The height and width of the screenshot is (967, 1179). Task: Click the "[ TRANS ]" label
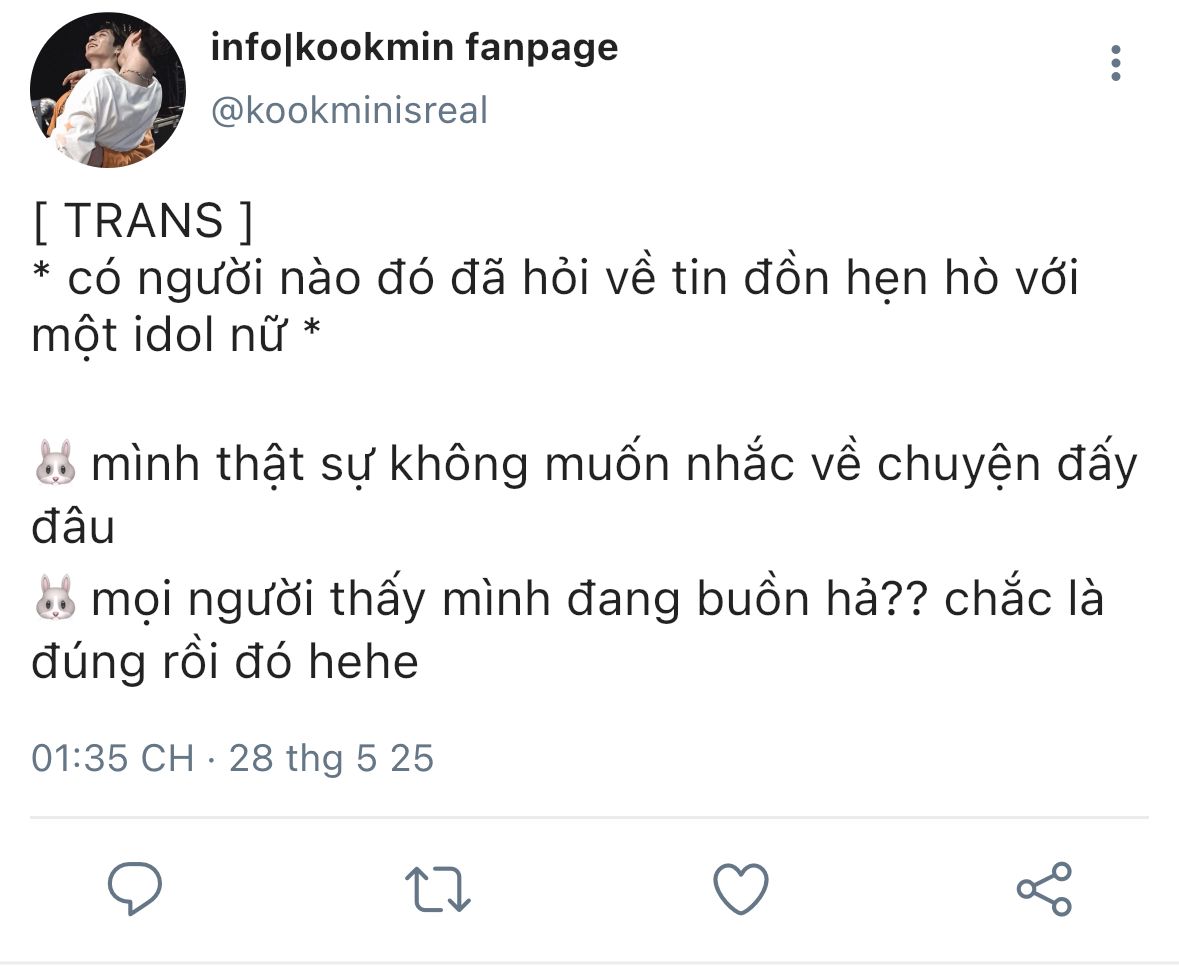tap(142, 222)
